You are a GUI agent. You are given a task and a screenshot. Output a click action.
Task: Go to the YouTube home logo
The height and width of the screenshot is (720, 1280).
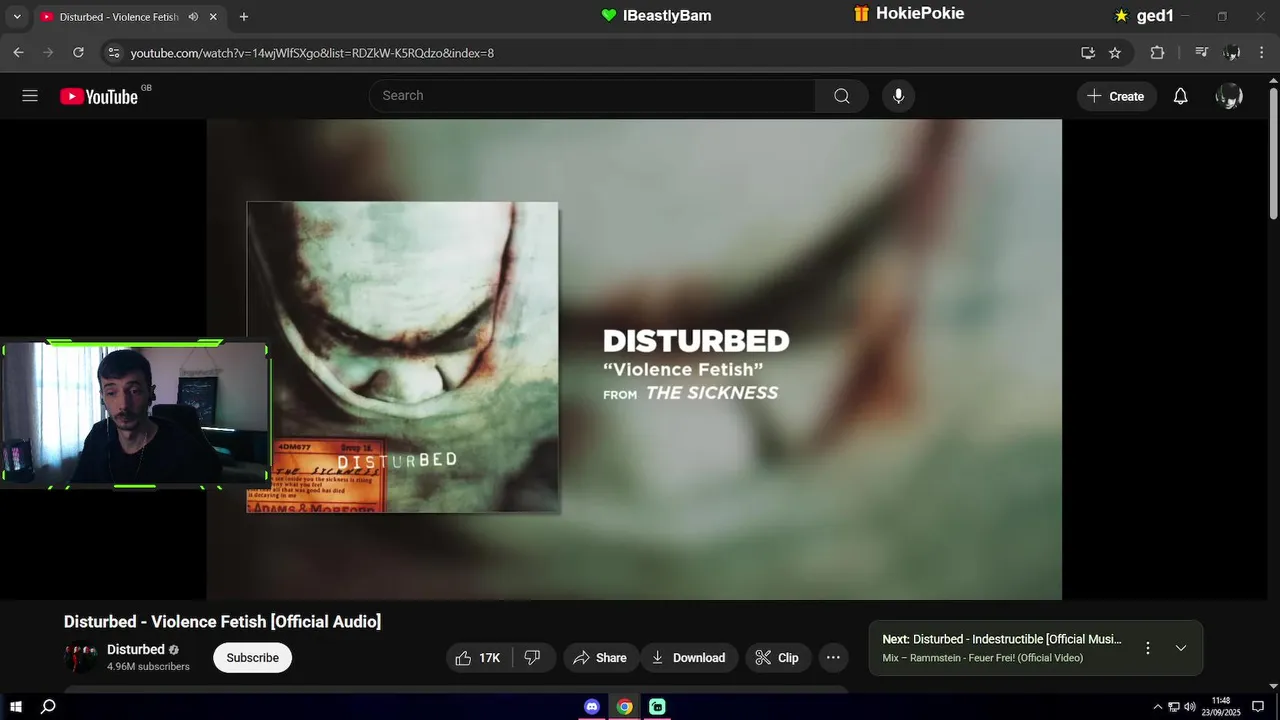tap(99, 96)
